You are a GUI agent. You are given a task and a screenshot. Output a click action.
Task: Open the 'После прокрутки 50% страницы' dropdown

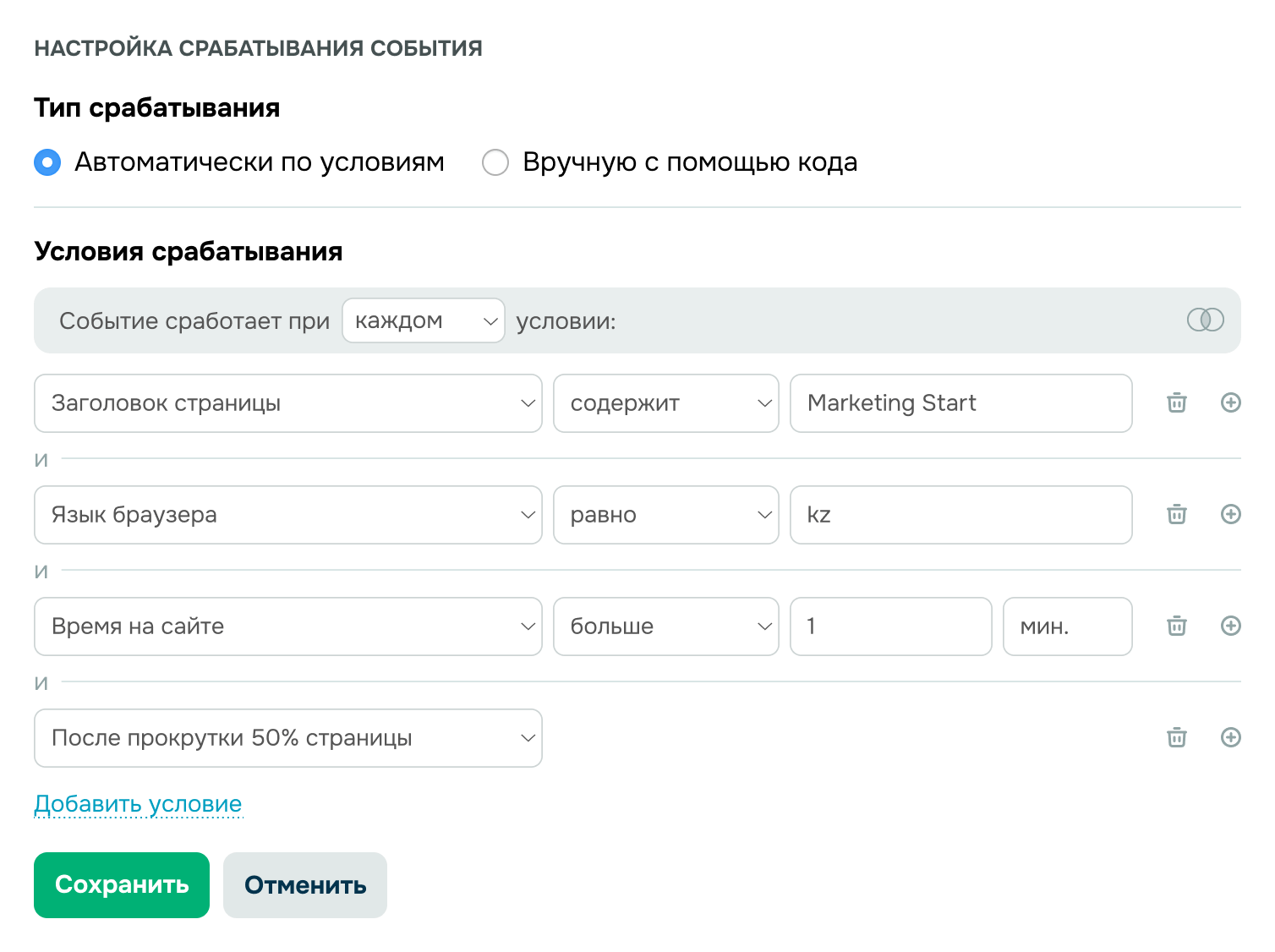pyautogui.click(x=287, y=738)
